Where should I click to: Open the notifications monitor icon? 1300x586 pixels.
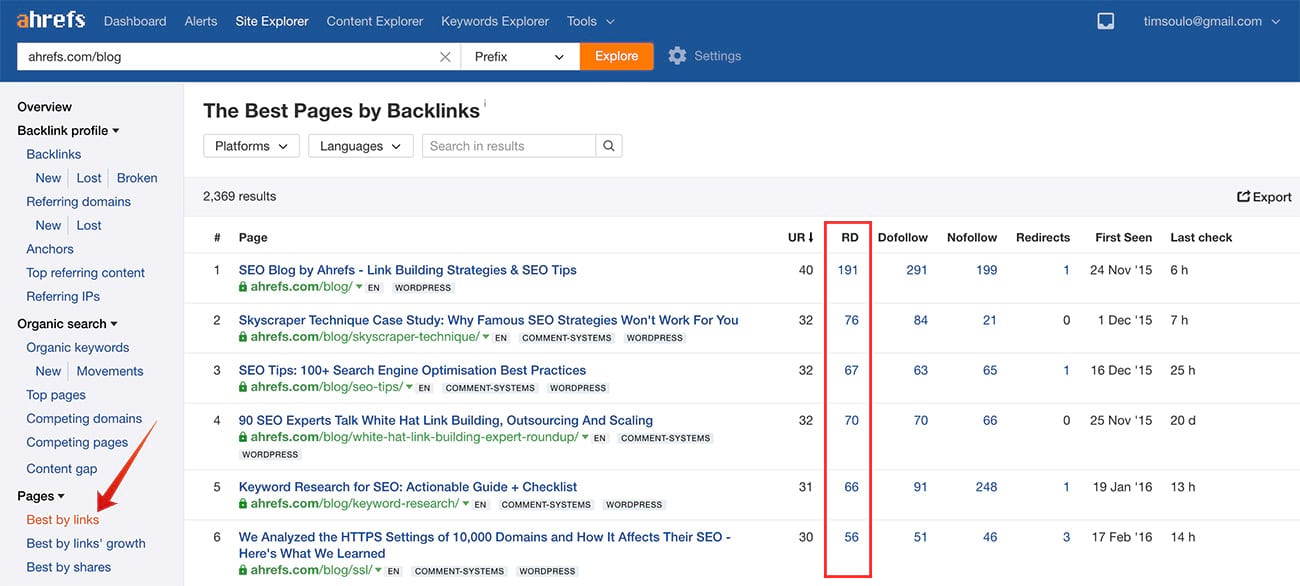[1105, 21]
